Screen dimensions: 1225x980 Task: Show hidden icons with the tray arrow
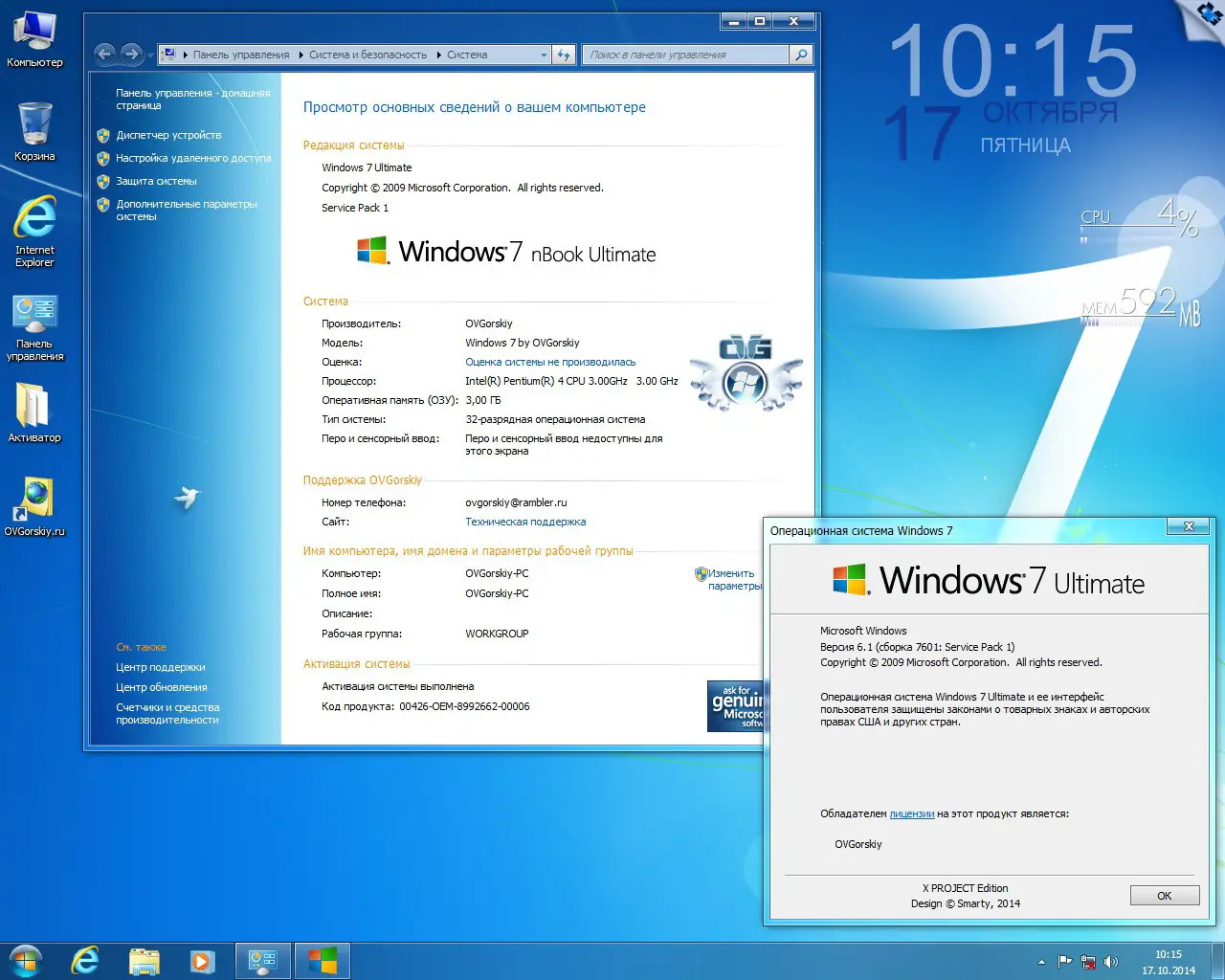1042,961
